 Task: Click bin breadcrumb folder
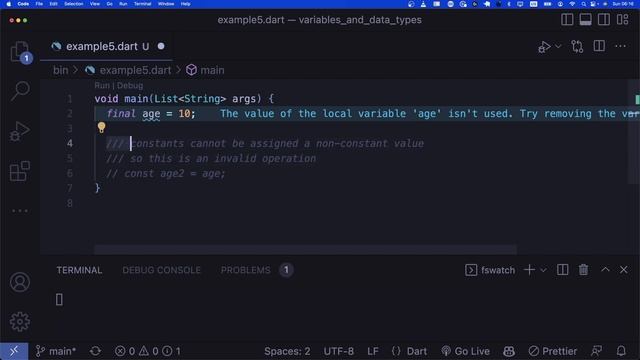(60, 70)
